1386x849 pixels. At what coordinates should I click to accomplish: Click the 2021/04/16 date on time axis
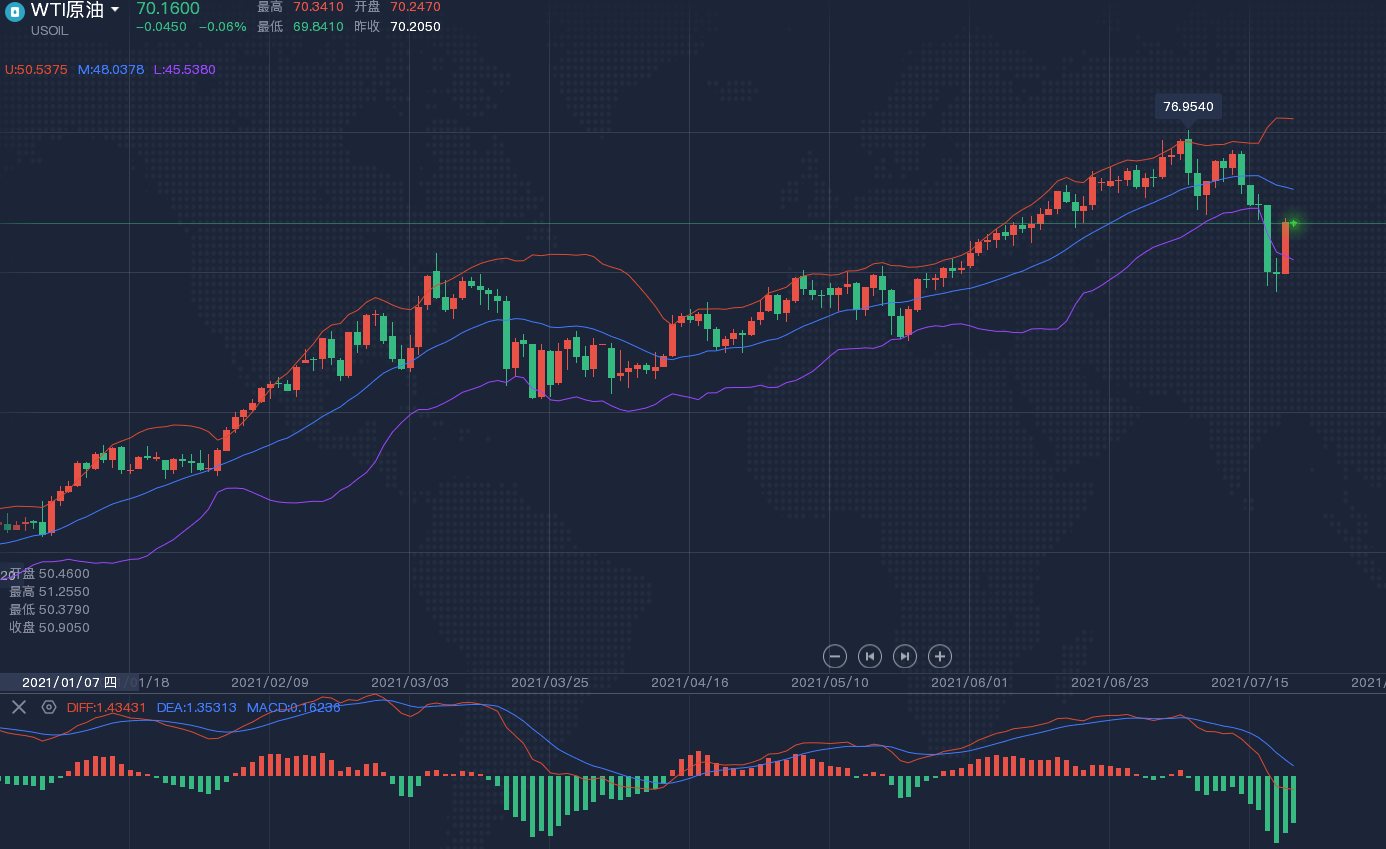689,682
